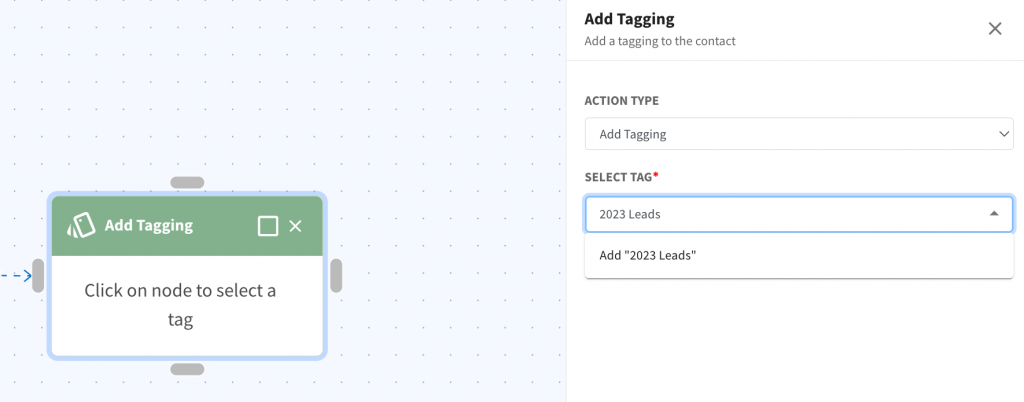Click the tag icon on the node header
Viewport: 1024px width, 402px height.
pos(81,226)
